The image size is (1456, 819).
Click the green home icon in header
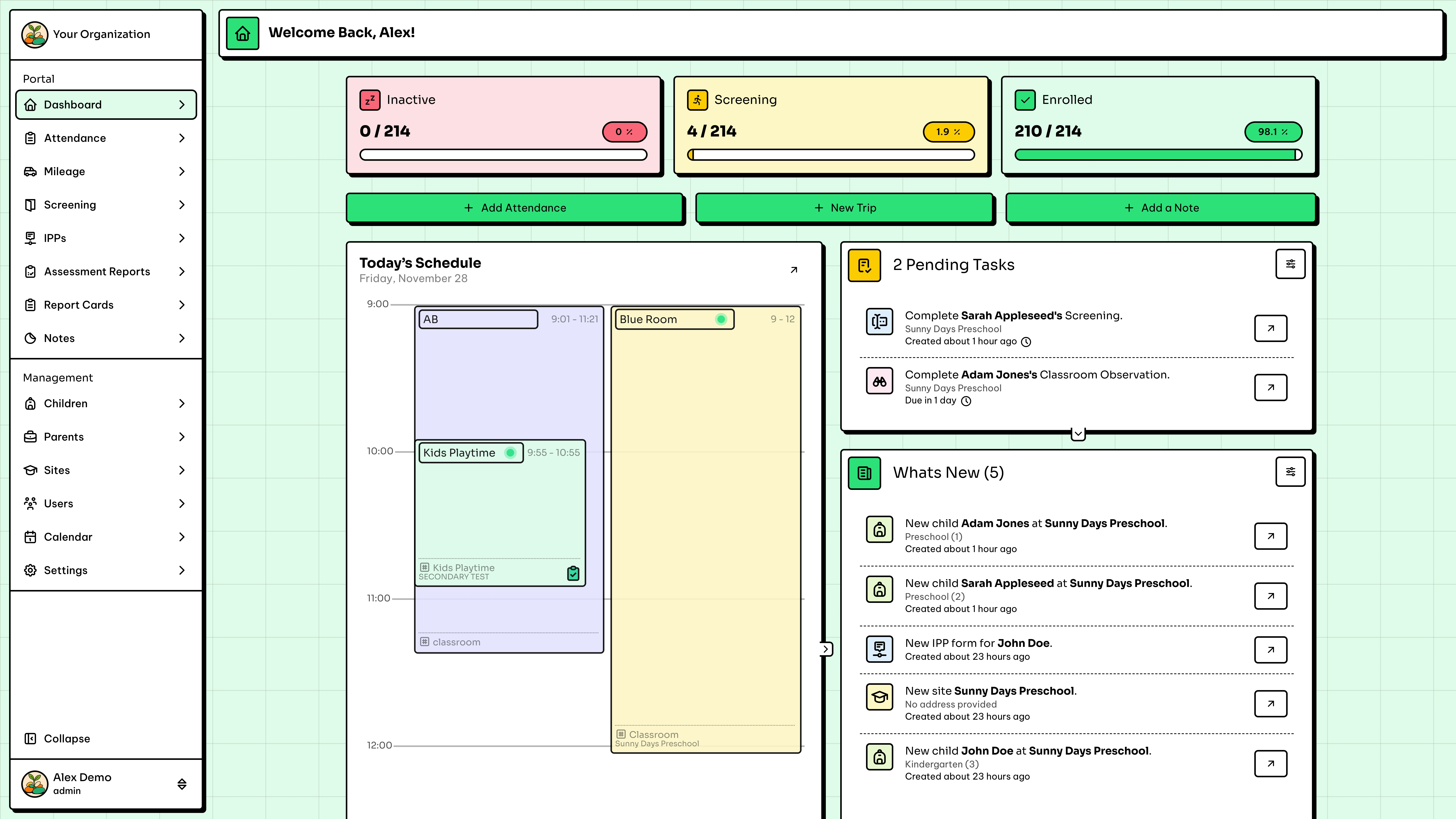242,33
